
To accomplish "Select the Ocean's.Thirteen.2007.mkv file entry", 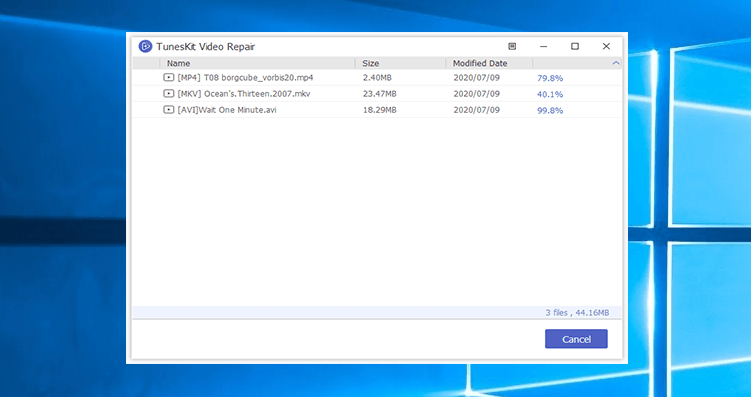I will pos(377,94).
